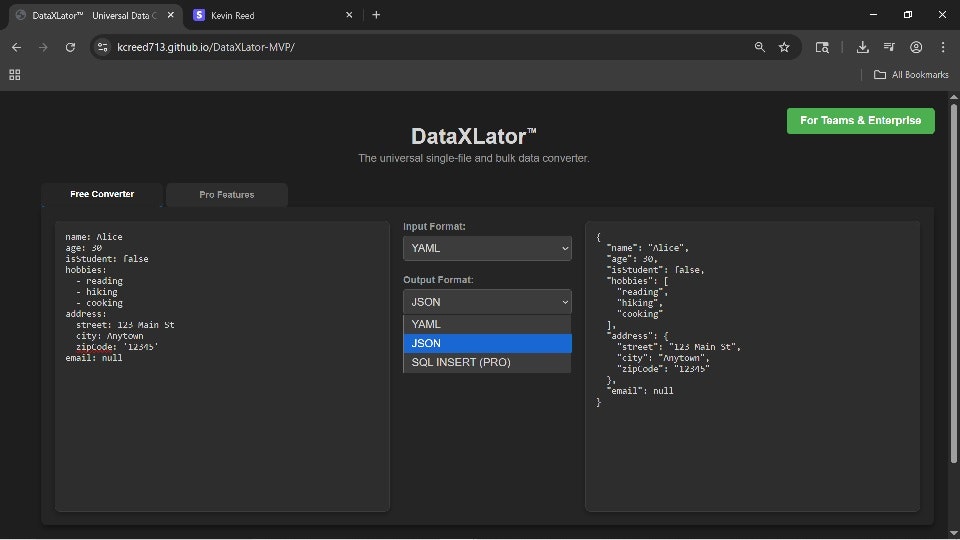The height and width of the screenshot is (540, 960).
Task: Open a new browser tab
Action: click(376, 15)
